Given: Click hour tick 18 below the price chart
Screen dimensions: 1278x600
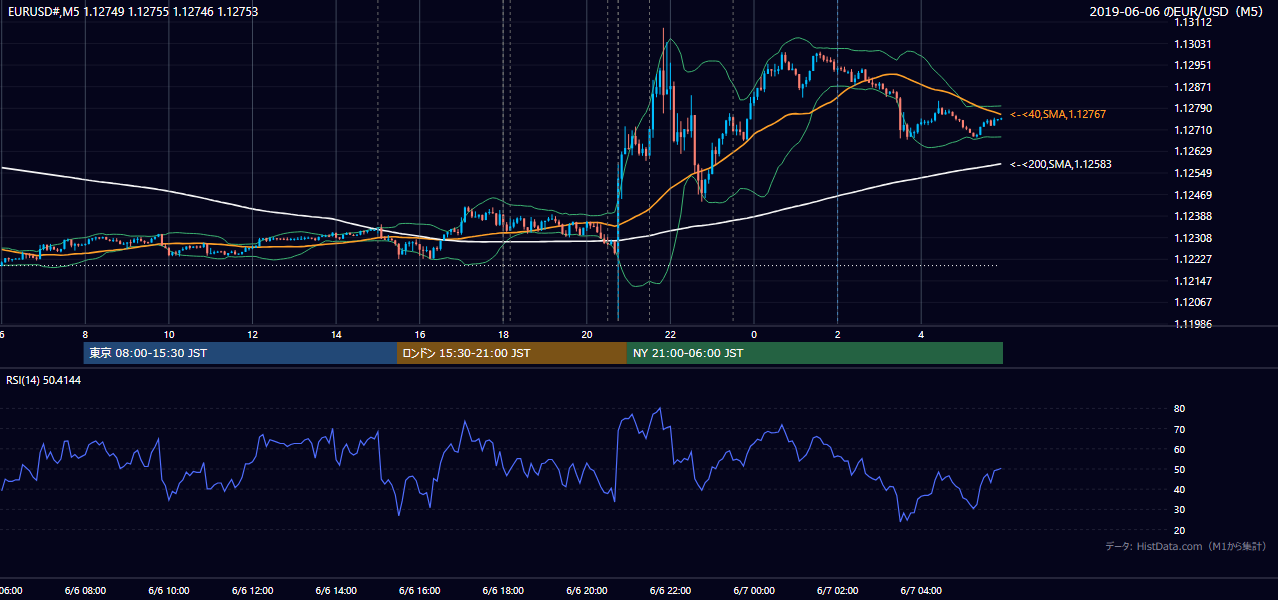Looking at the screenshot, I should click(504, 335).
